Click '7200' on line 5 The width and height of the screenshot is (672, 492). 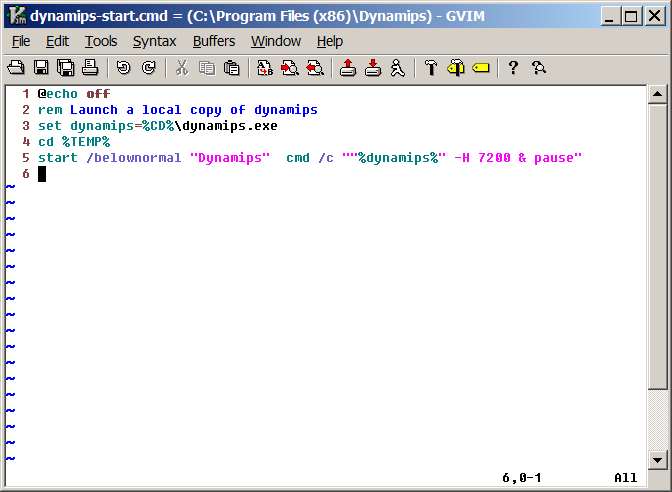tap(494, 158)
